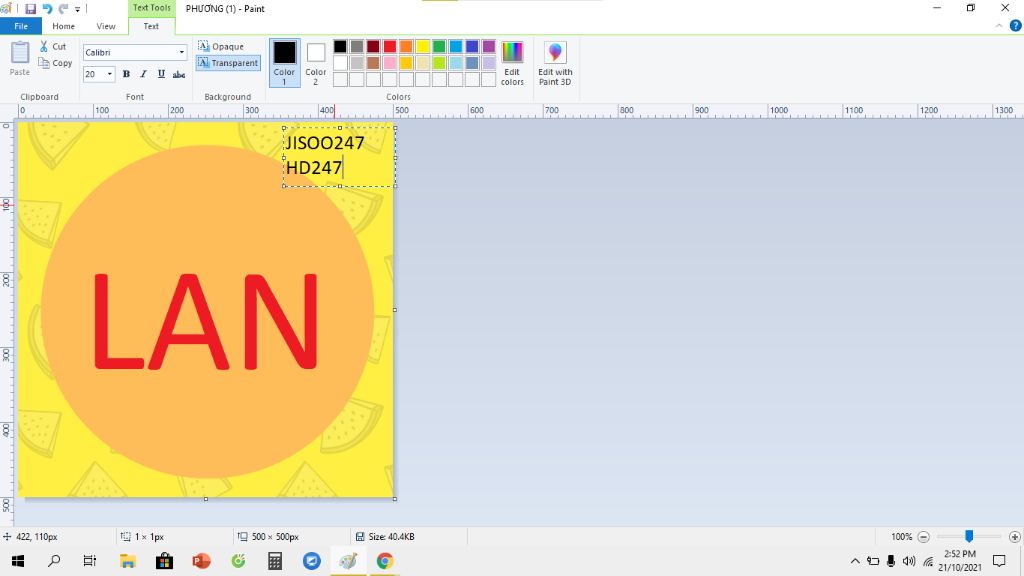The image size is (1024, 576).
Task: Open Customize Quick Access Toolbar dropdown
Action: pyautogui.click(x=77, y=10)
